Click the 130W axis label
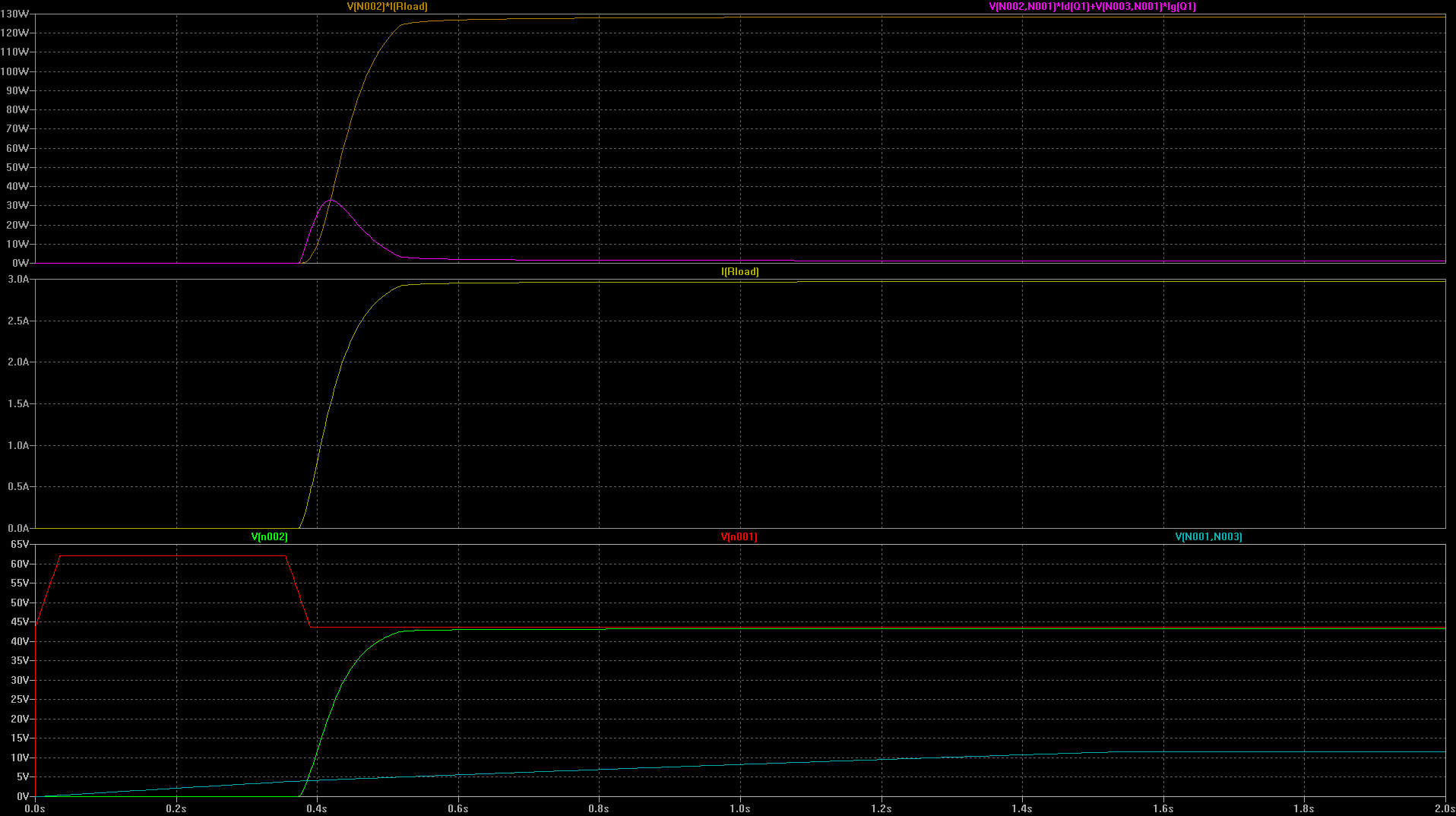The height and width of the screenshot is (816, 1456). coord(15,14)
